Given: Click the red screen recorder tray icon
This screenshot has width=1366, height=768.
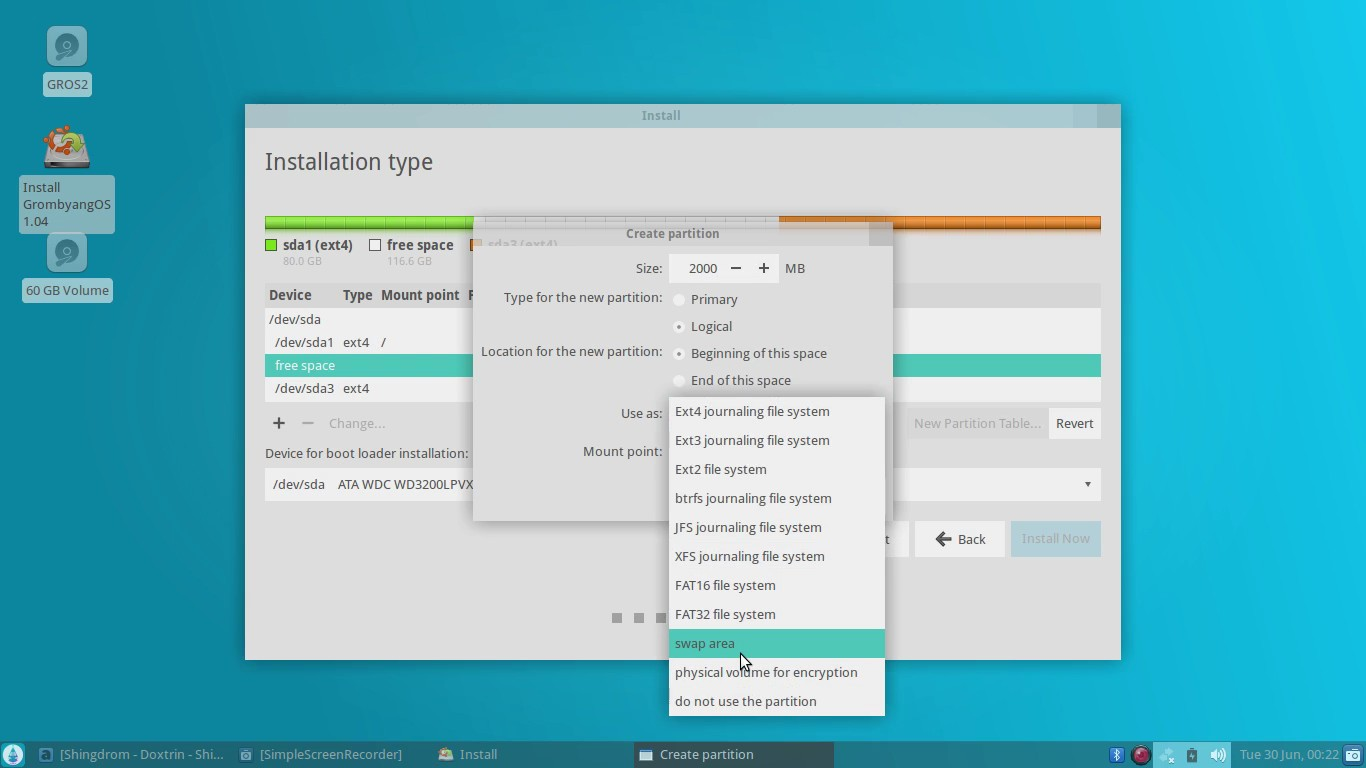Looking at the screenshot, I should point(1141,755).
